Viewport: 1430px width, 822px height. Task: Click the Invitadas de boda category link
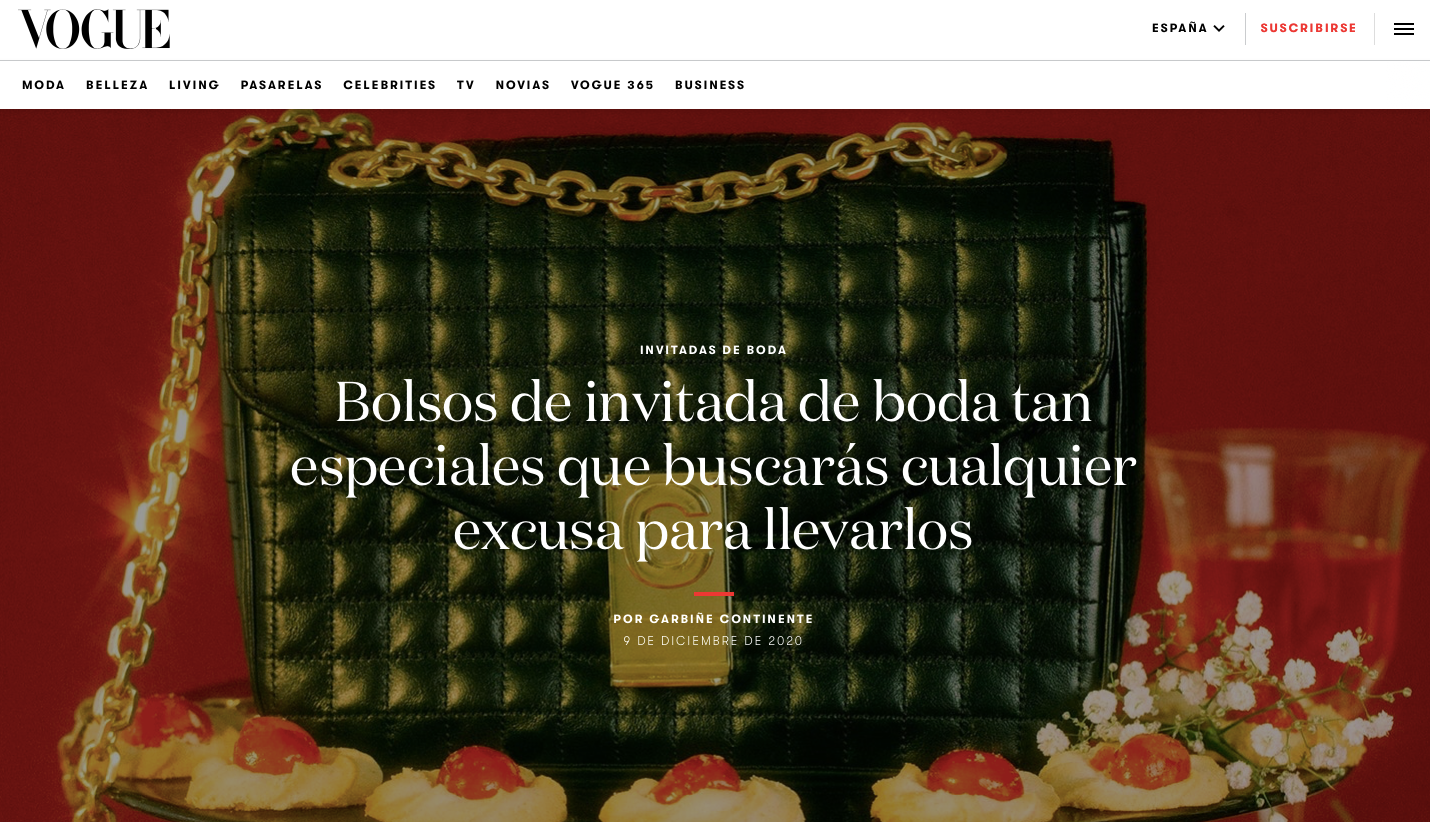(713, 350)
